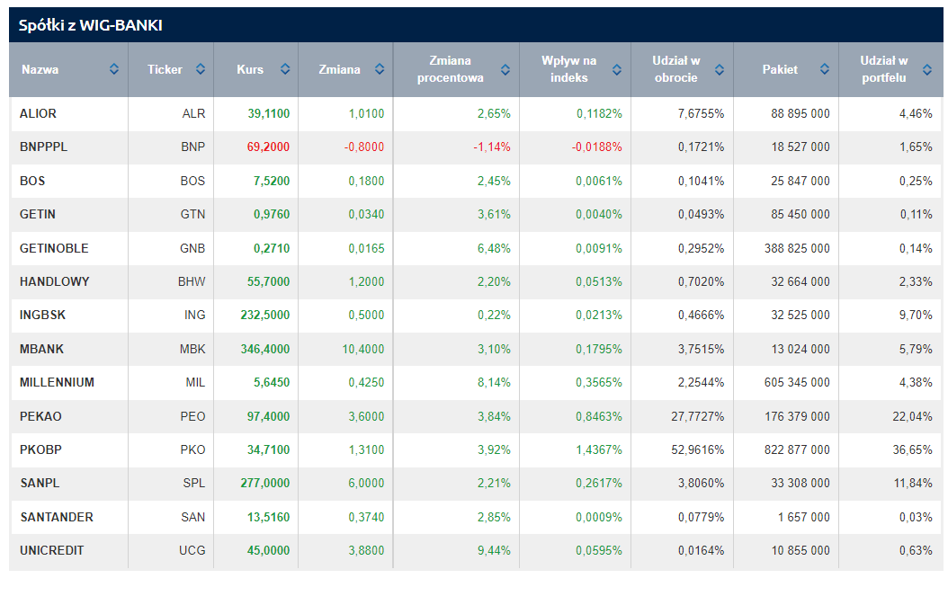The image size is (948, 596).
Task: Open INGBSK company name
Action: point(42,315)
